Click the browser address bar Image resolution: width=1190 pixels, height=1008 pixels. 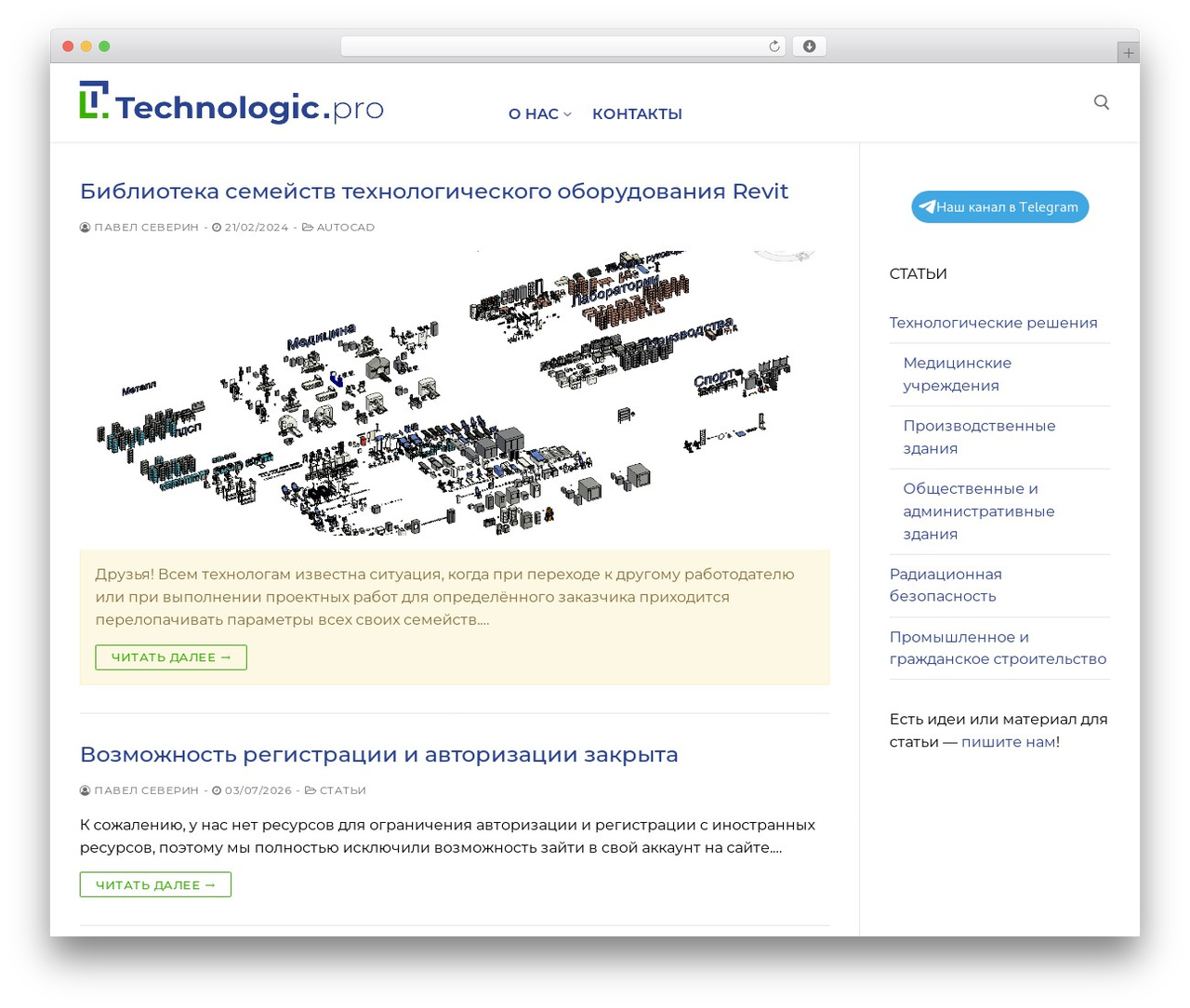[562, 46]
